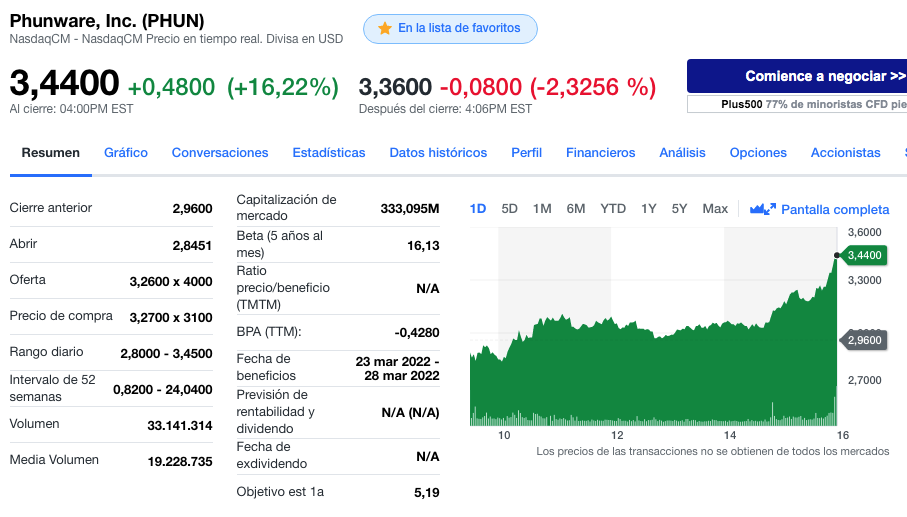Click the 'Cierre anterior' value 2,9600
Viewport: 907px width, 517px height.
click(193, 209)
